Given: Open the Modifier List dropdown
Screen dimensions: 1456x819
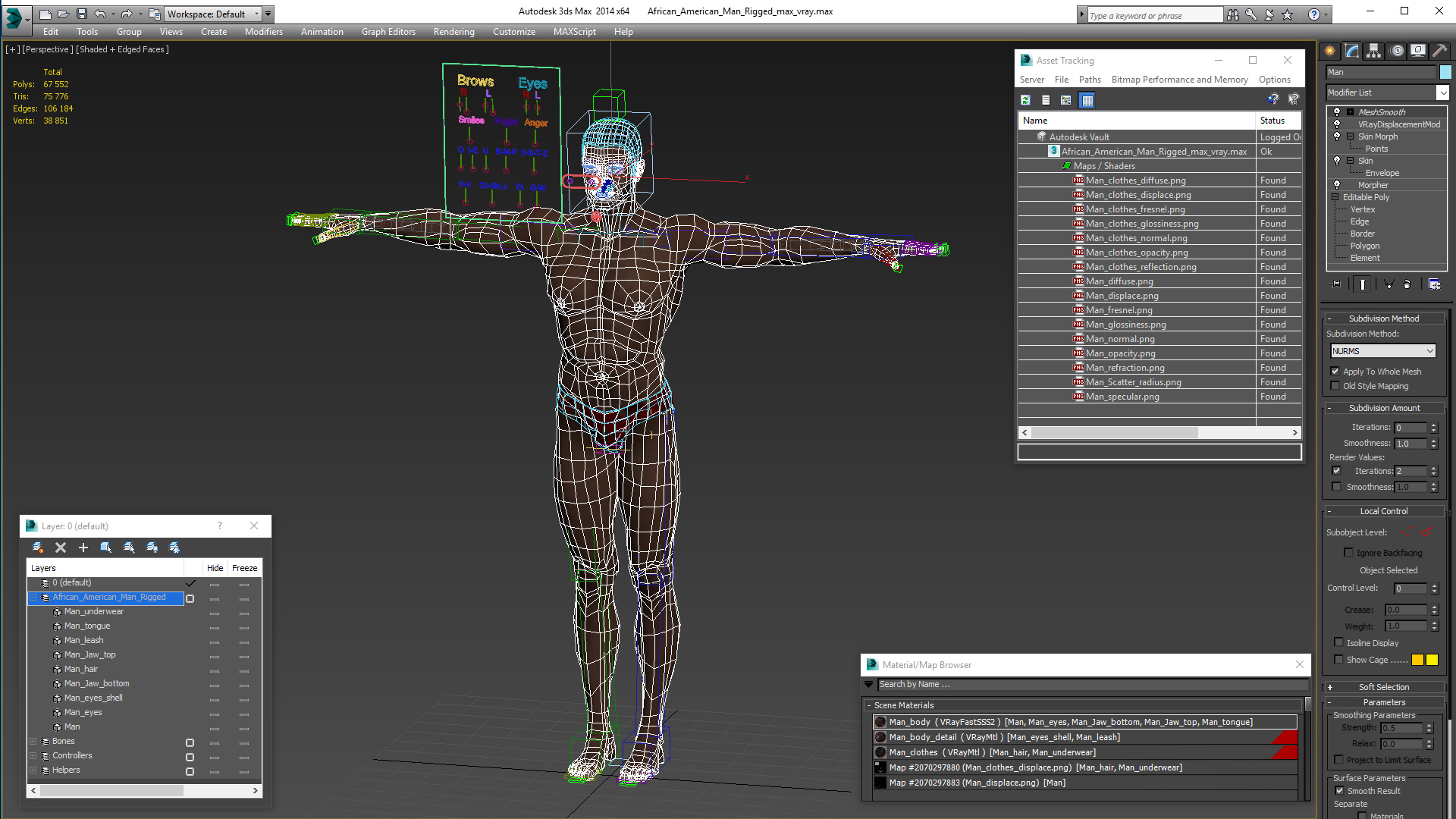Looking at the screenshot, I should [1442, 93].
